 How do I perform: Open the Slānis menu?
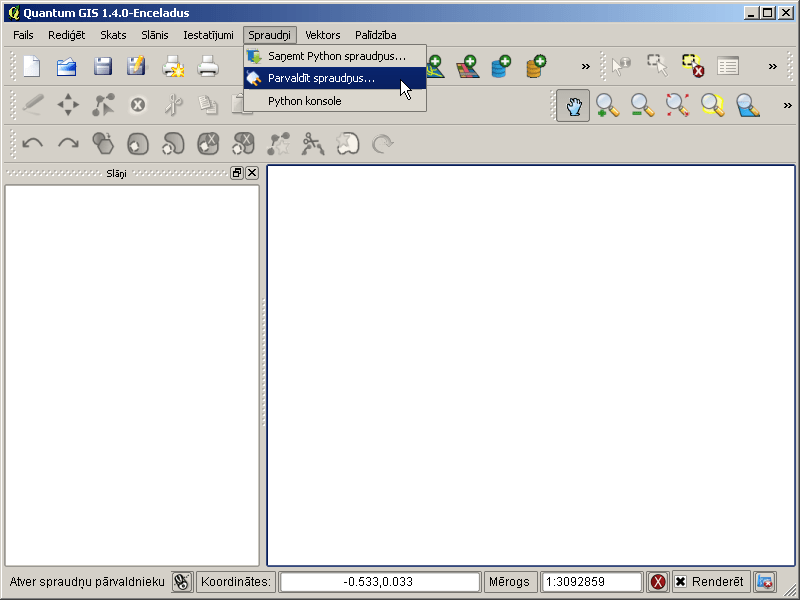coord(155,35)
